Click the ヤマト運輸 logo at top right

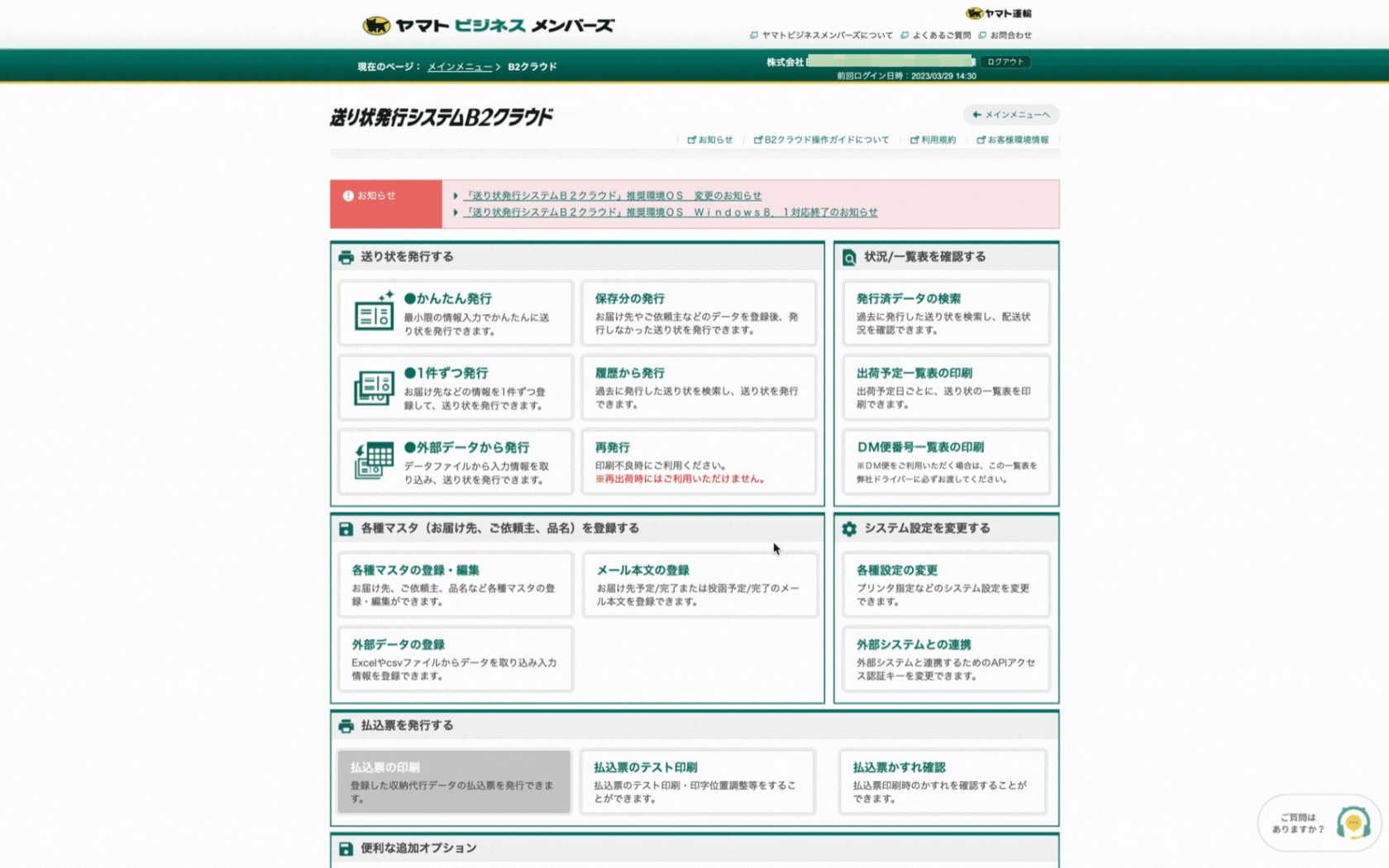(999, 13)
